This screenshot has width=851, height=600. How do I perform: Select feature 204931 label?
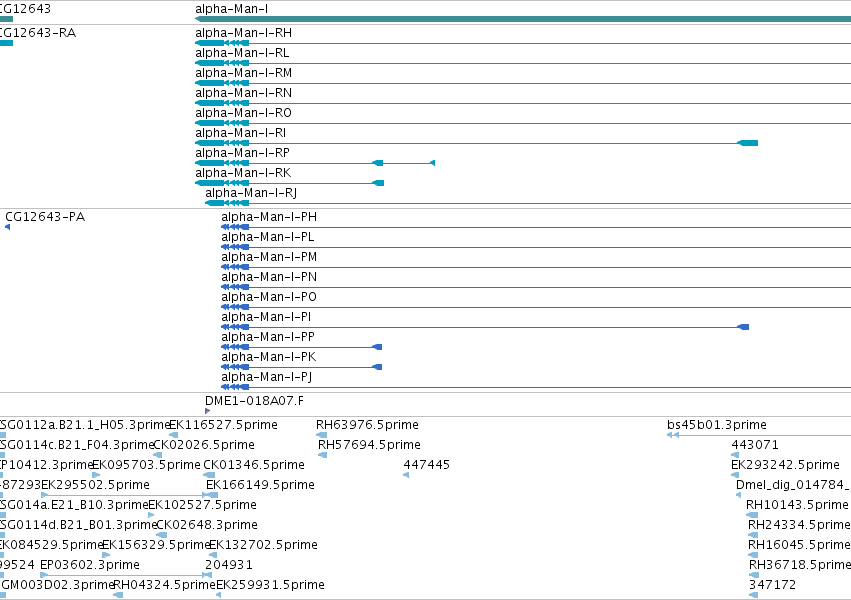pyautogui.click(x=229, y=566)
